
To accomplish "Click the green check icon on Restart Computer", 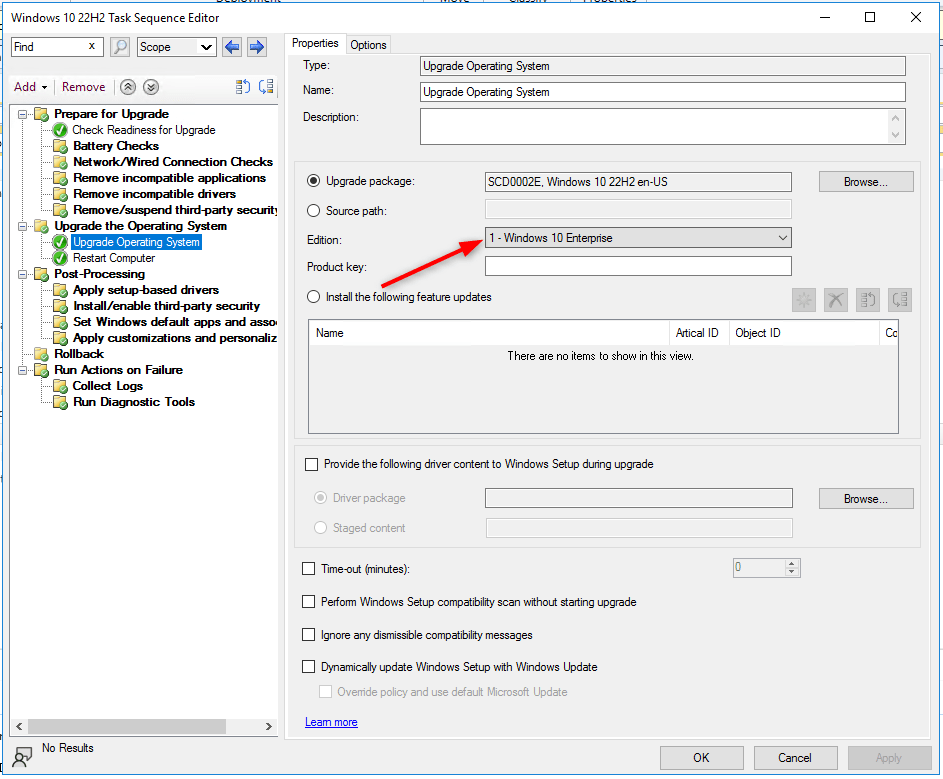I will coord(59,258).
